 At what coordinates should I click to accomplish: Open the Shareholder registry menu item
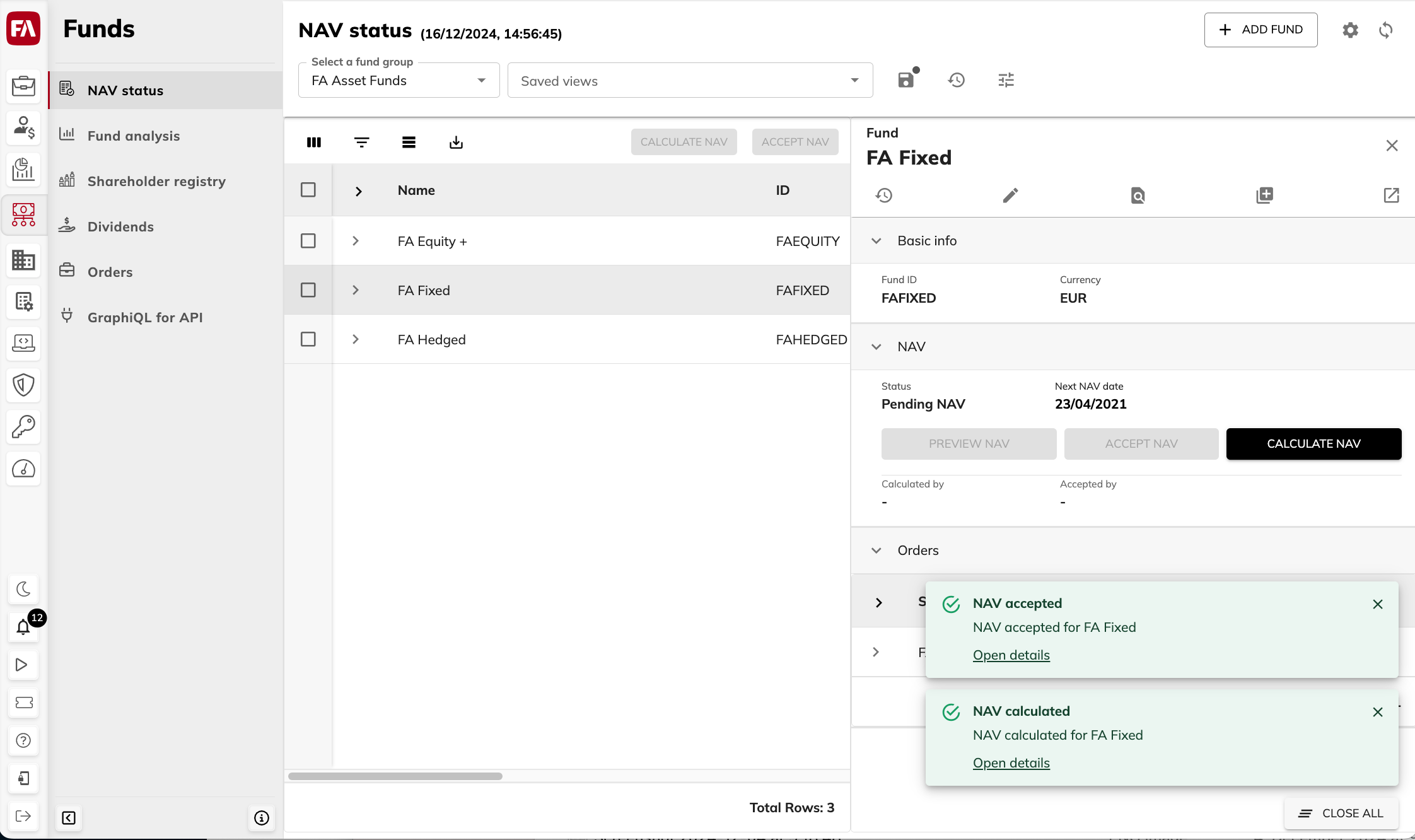coord(157,180)
